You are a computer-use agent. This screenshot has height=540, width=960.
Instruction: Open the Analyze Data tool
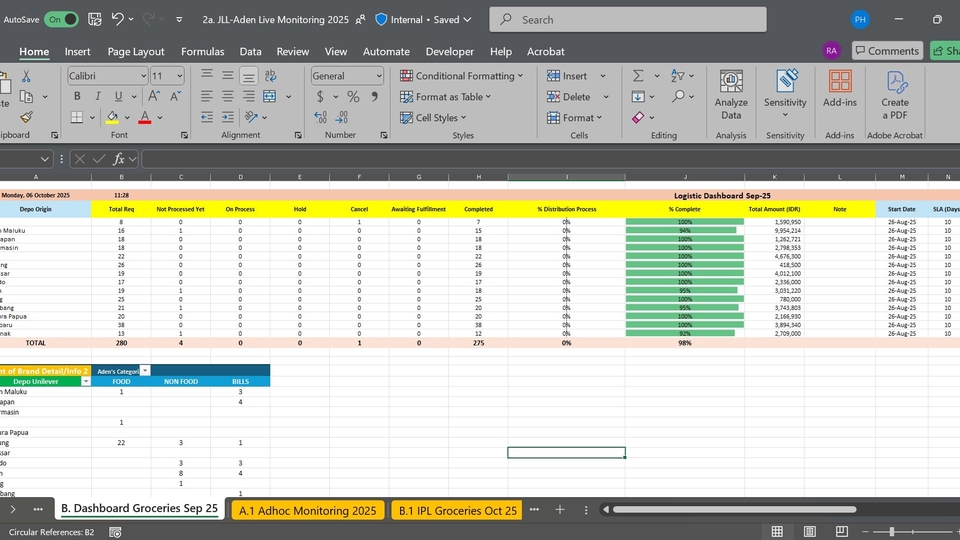pyautogui.click(x=731, y=95)
